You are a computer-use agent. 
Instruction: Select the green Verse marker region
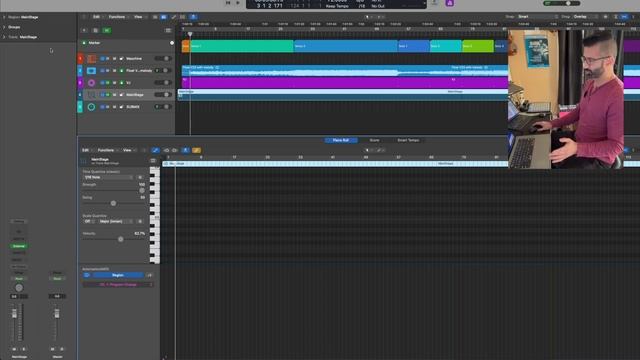pyautogui.click(x=242, y=46)
